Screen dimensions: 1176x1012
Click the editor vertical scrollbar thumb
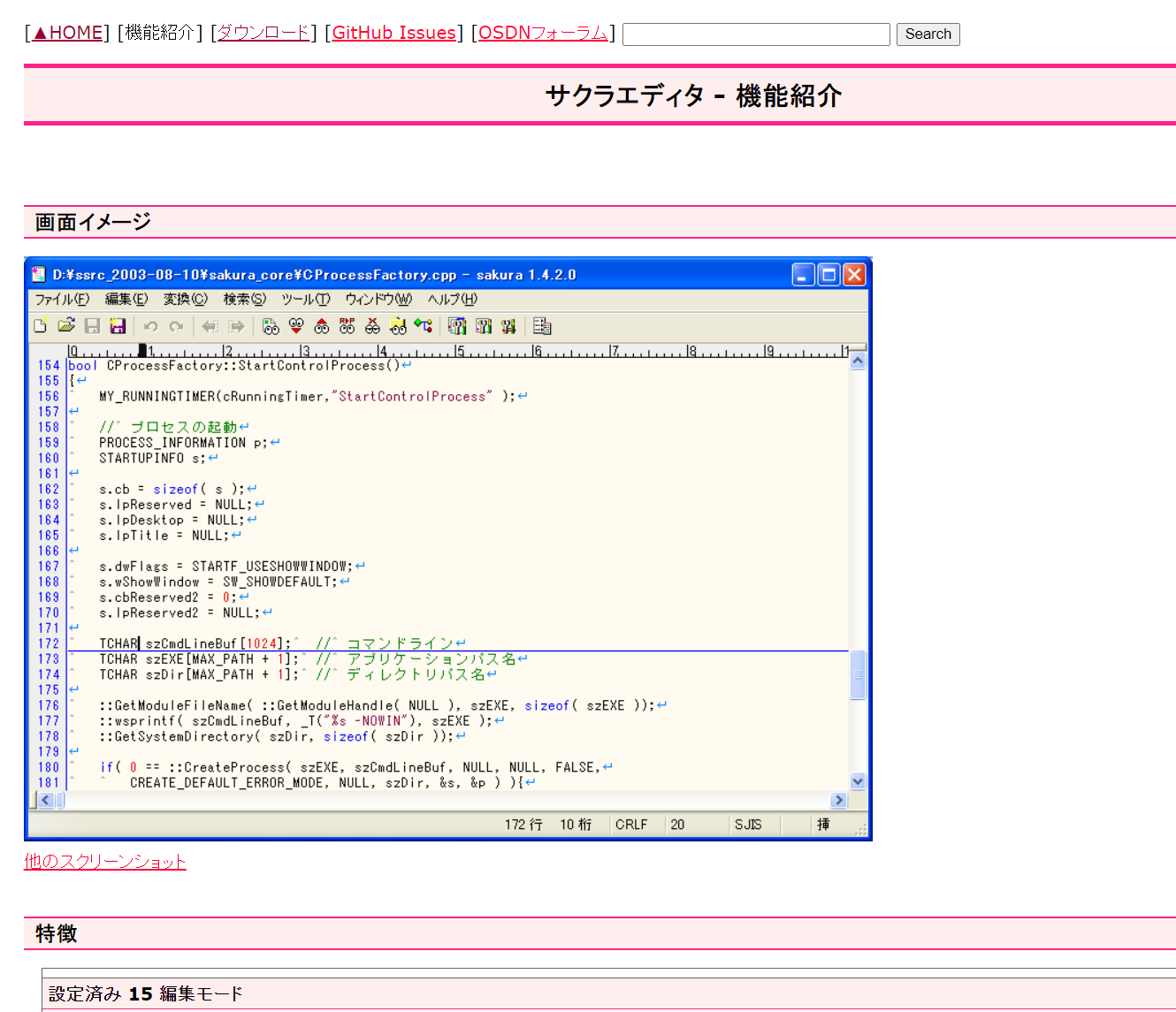[x=857, y=674]
